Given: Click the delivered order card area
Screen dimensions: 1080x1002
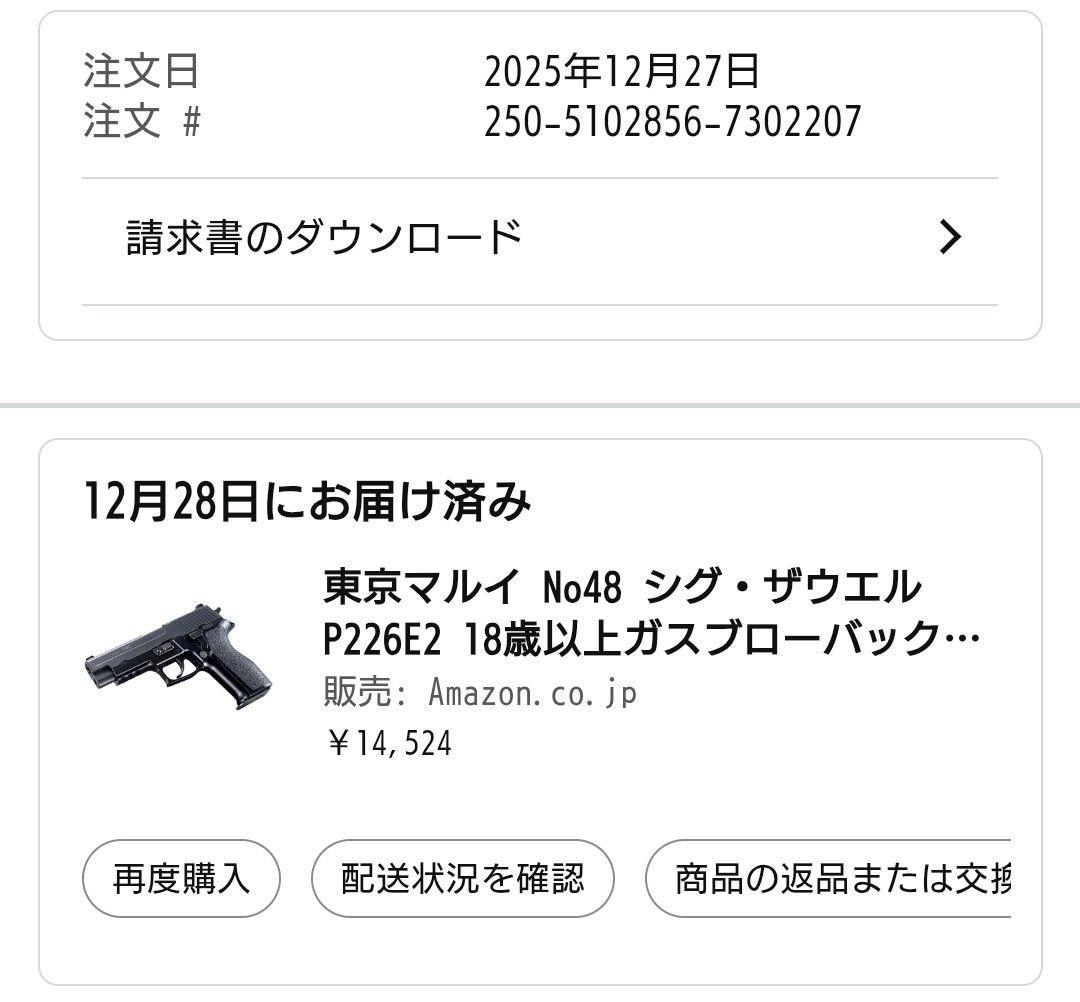Looking at the screenshot, I should click(x=540, y=700).
